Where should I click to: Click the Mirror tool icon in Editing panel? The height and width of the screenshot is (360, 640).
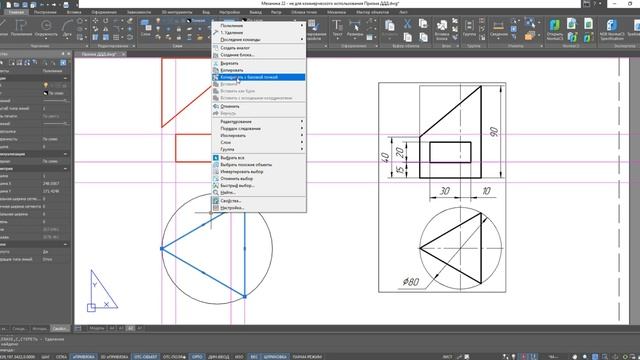[x=106, y=29]
